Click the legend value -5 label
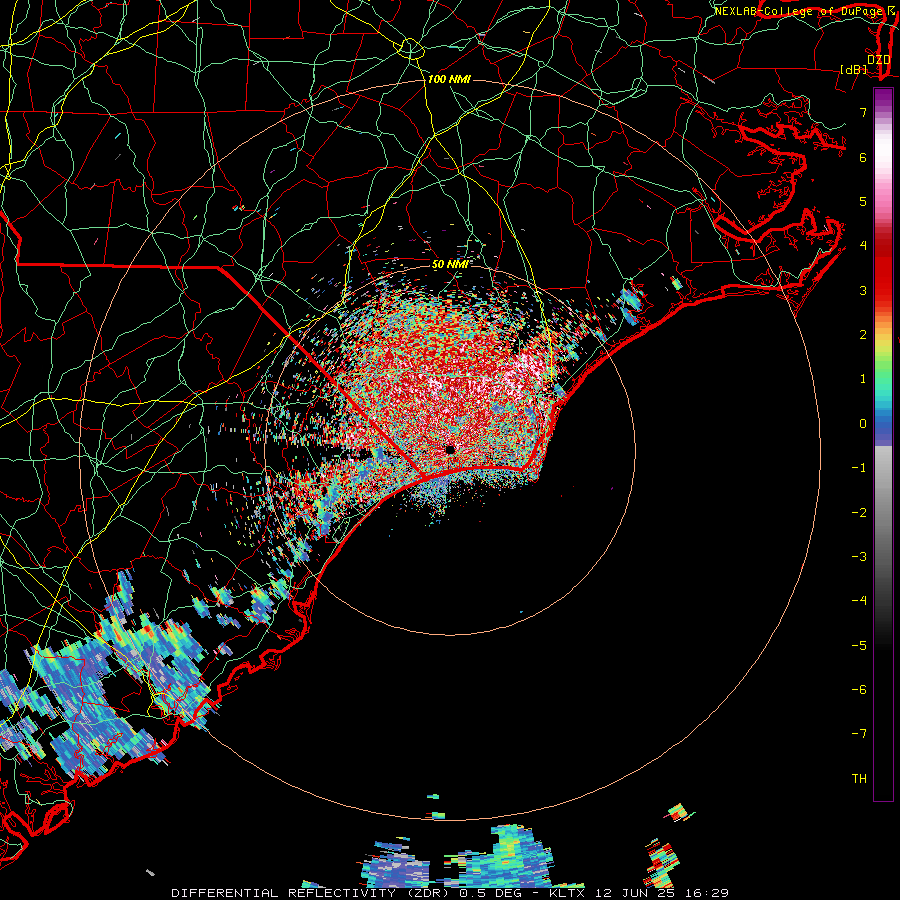The image size is (900, 900). coord(859,646)
